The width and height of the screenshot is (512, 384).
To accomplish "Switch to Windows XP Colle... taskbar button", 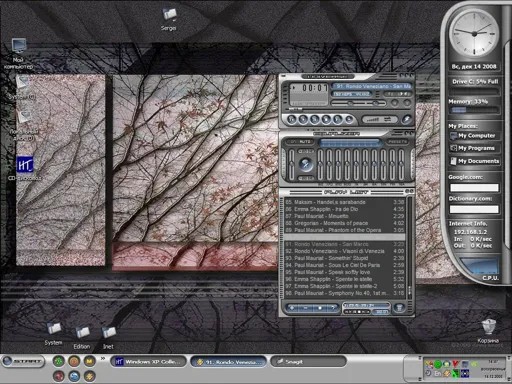I will point(149,362).
